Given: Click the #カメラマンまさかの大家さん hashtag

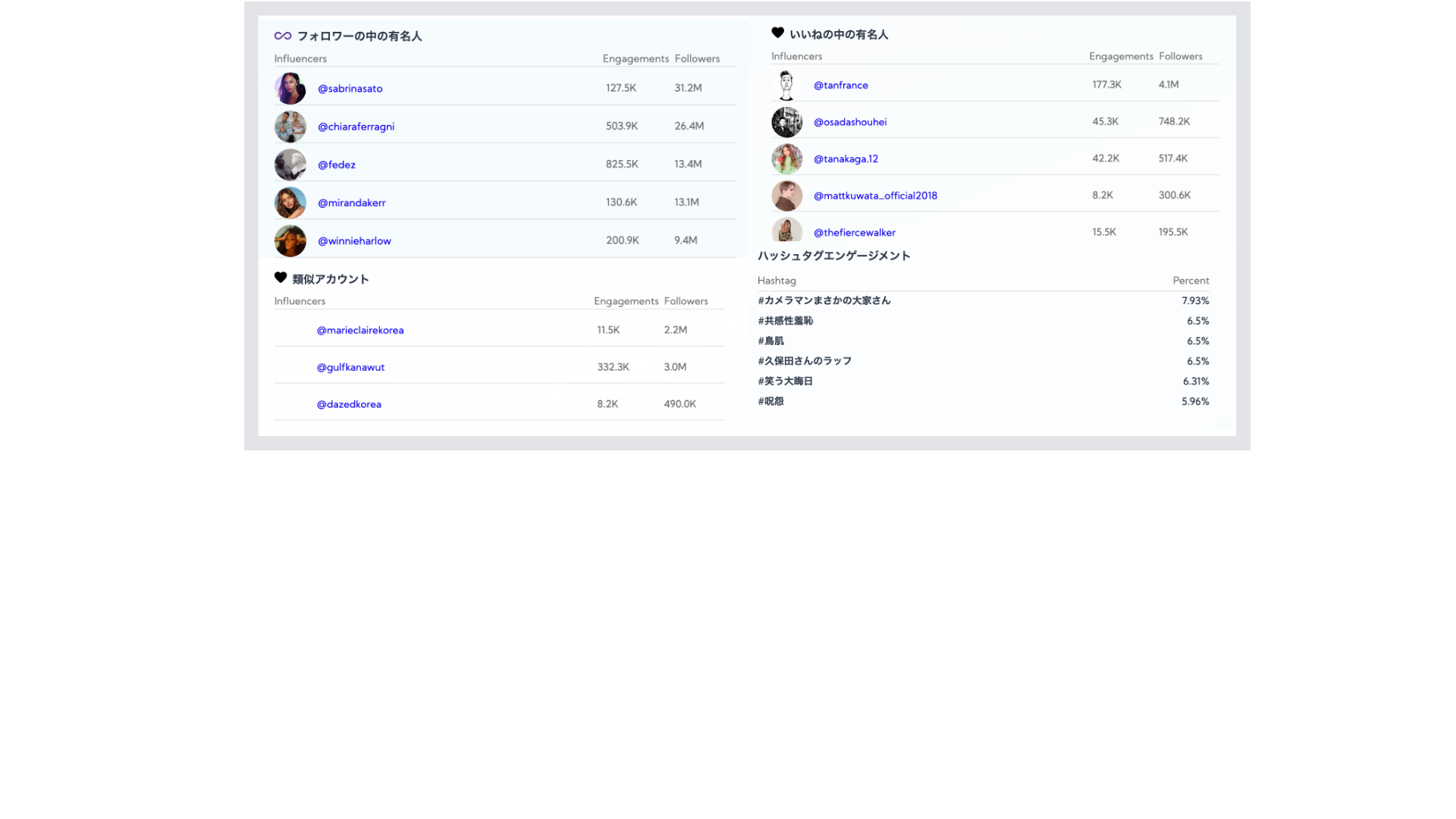Looking at the screenshot, I should (824, 300).
